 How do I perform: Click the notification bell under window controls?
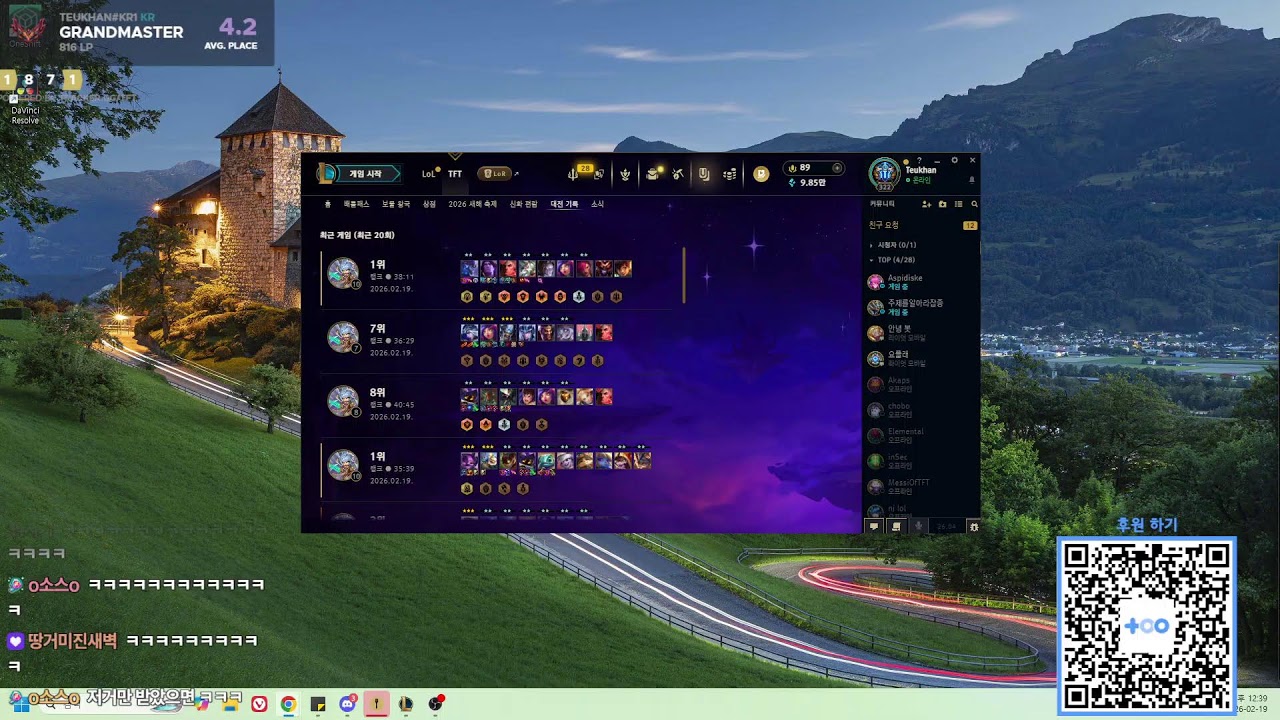point(971,181)
